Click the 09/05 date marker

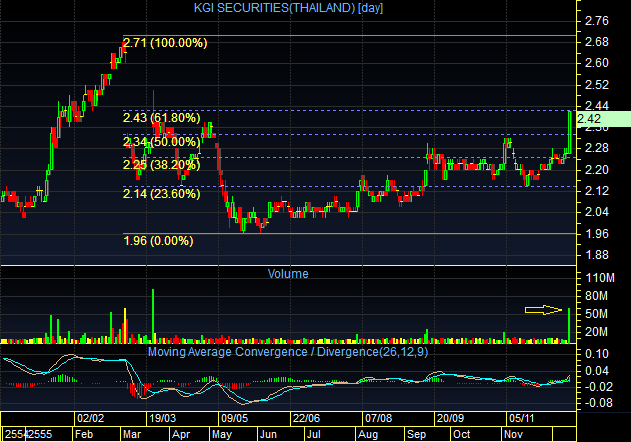[234, 418]
